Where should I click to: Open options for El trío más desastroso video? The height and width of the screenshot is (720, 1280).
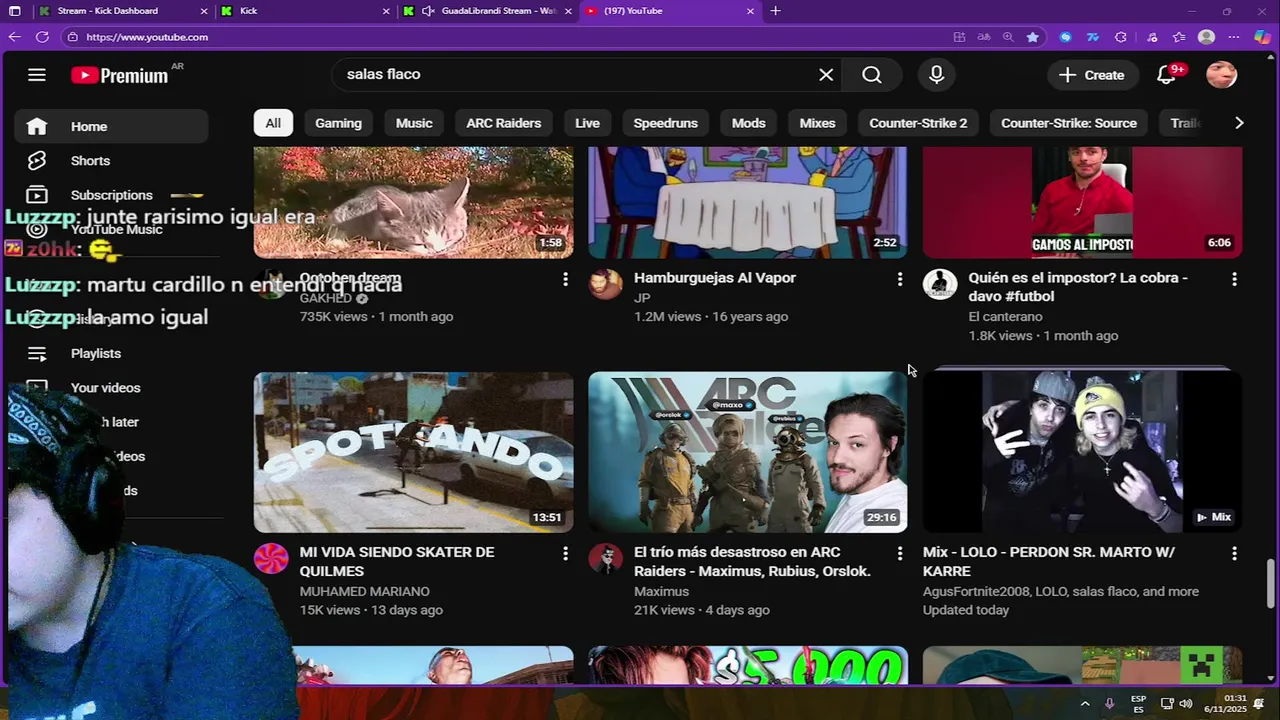click(899, 553)
